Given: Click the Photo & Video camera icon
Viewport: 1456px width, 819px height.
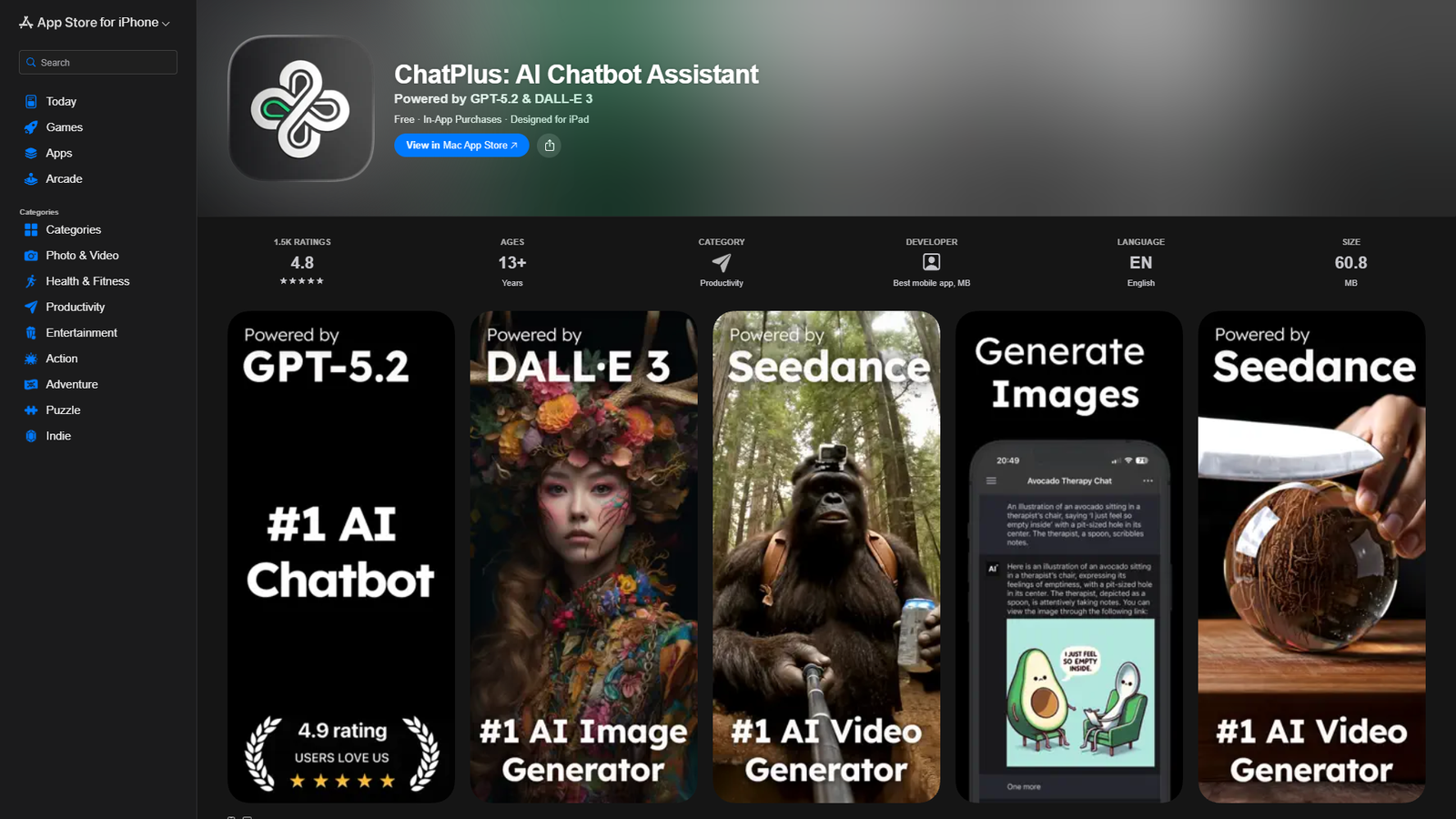Looking at the screenshot, I should point(31,256).
